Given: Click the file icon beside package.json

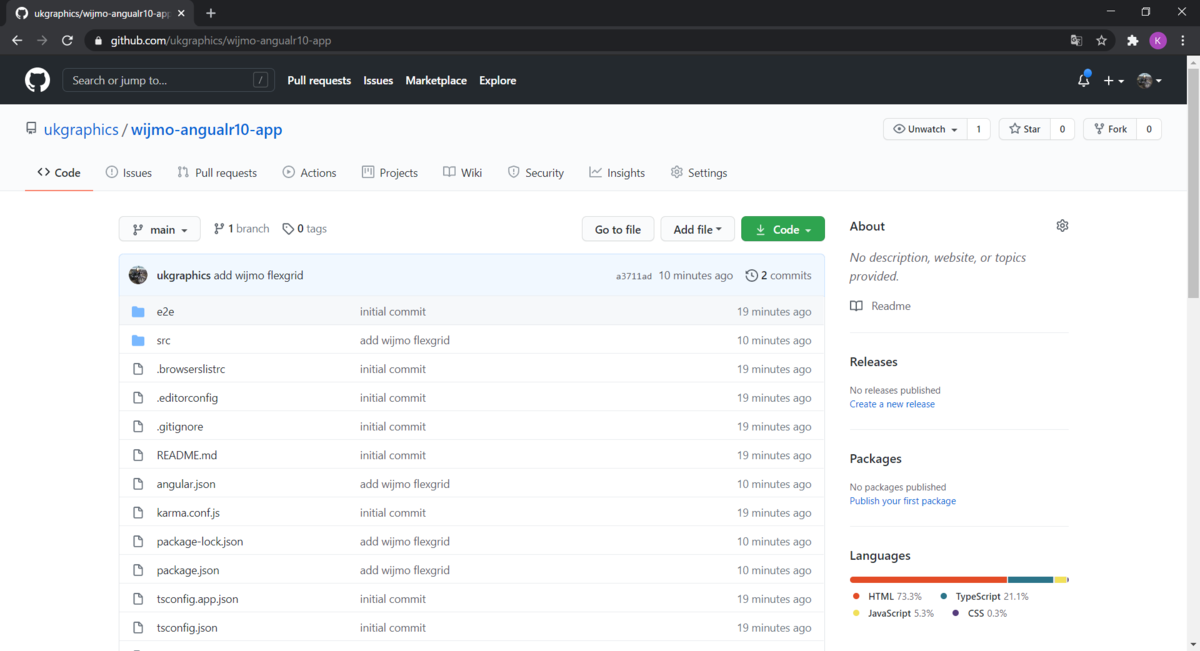Looking at the screenshot, I should click(138, 570).
